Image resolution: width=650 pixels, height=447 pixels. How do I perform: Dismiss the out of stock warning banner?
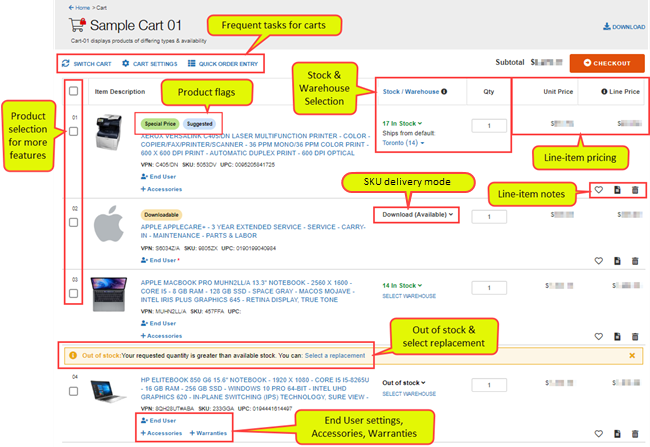[632, 355]
